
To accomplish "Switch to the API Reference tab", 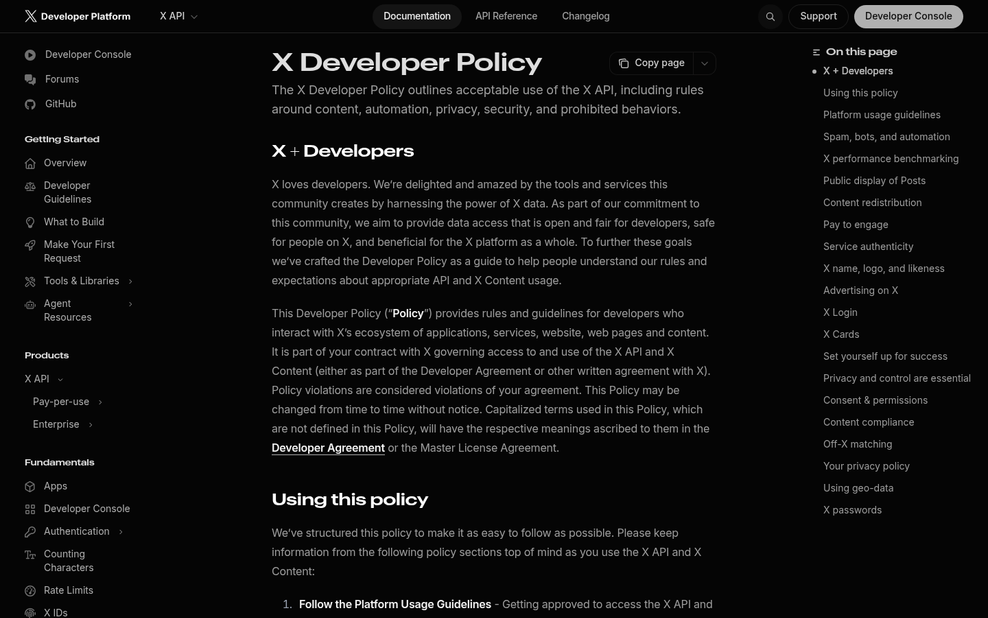I will click(x=506, y=16).
